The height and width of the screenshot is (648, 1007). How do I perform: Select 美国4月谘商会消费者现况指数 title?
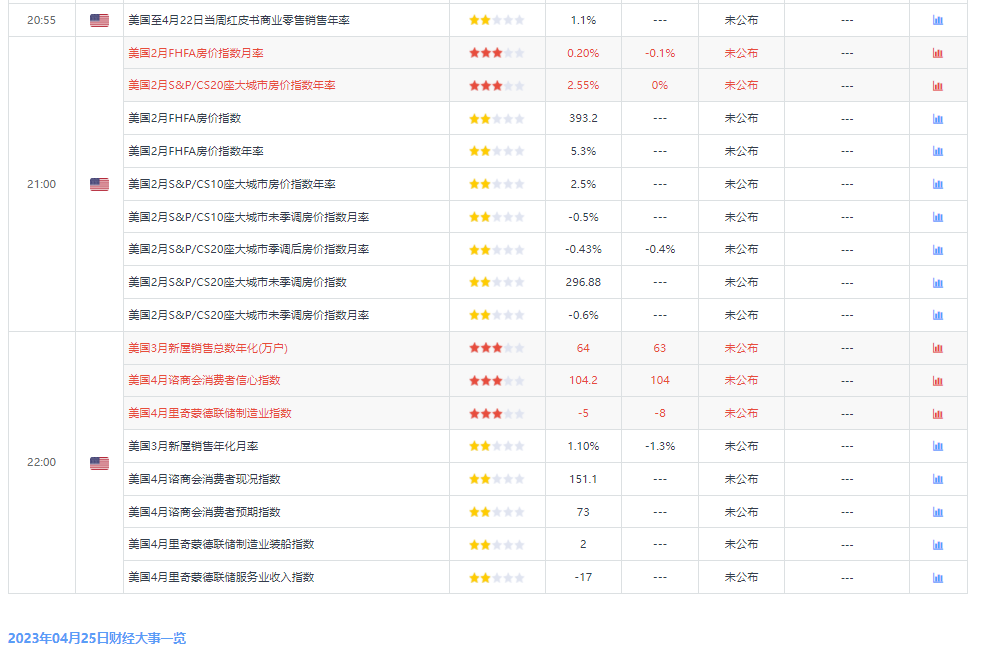pyautogui.click(x=204, y=479)
